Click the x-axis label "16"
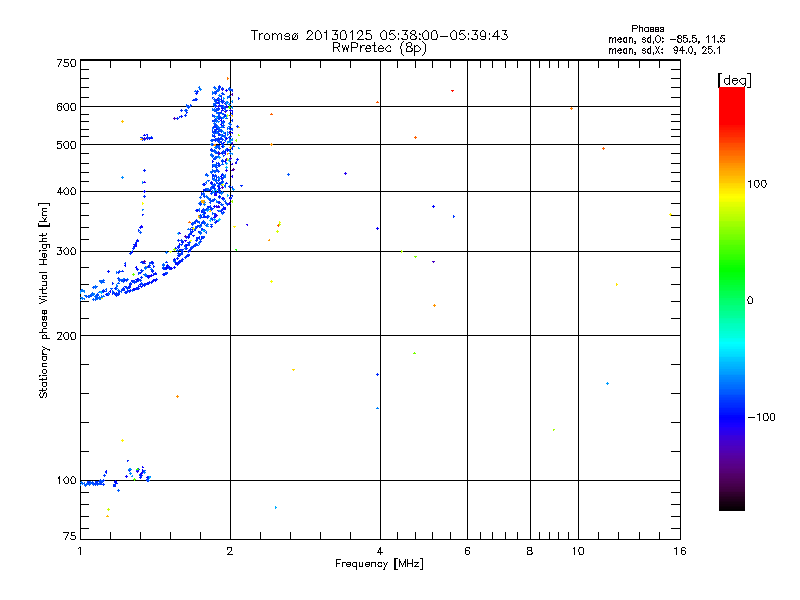 tap(680, 551)
